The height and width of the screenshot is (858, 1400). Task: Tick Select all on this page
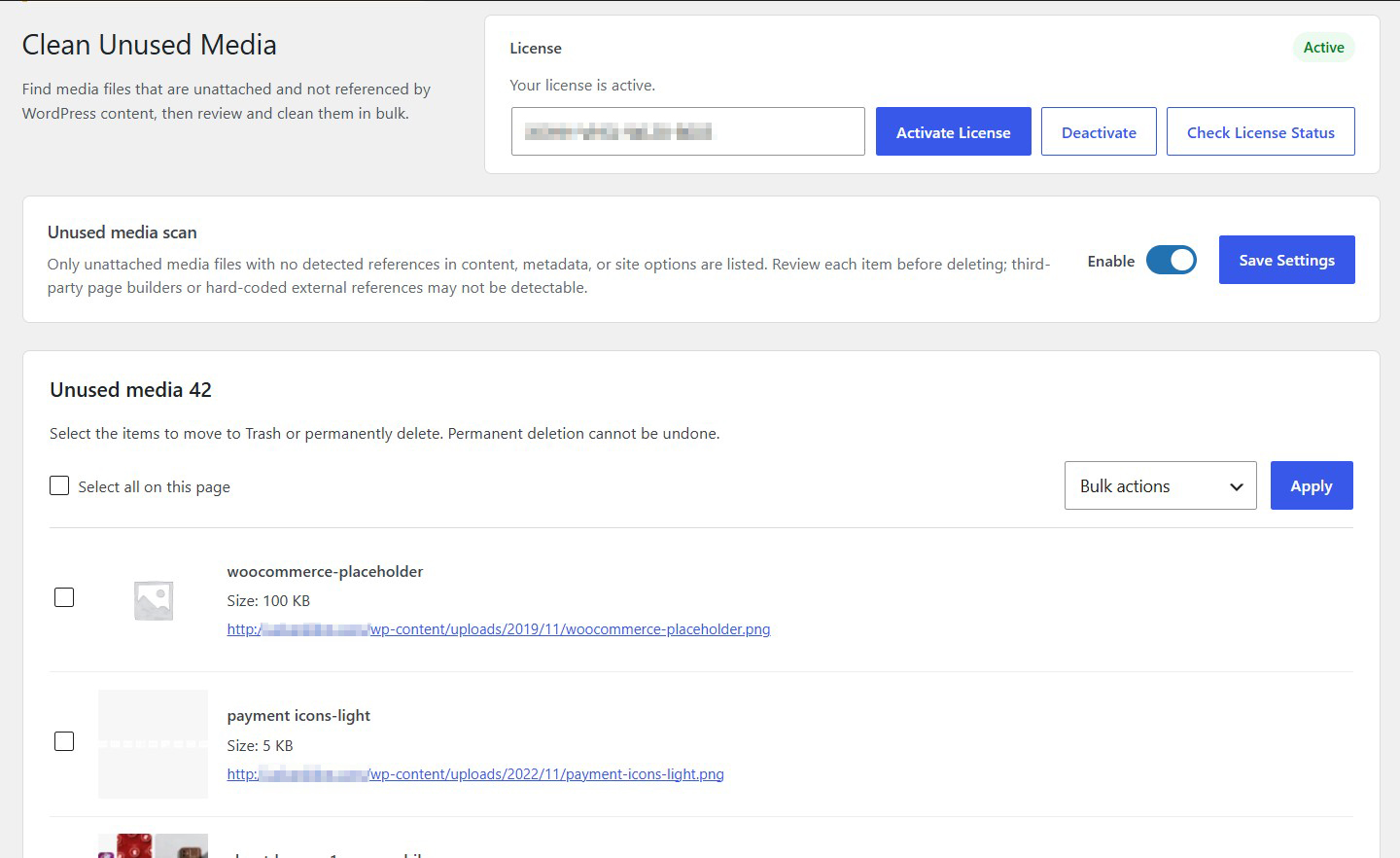point(59,485)
